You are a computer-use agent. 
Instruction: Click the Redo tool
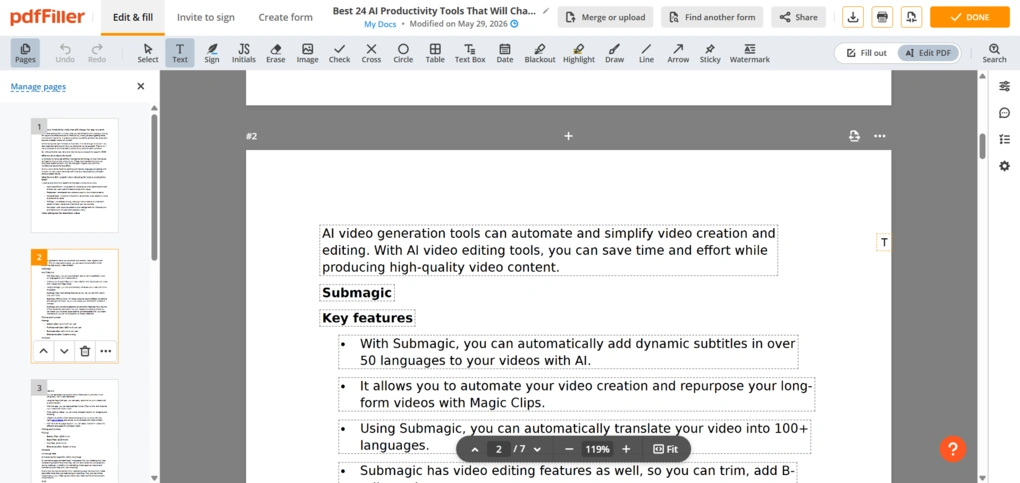[x=97, y=53]
